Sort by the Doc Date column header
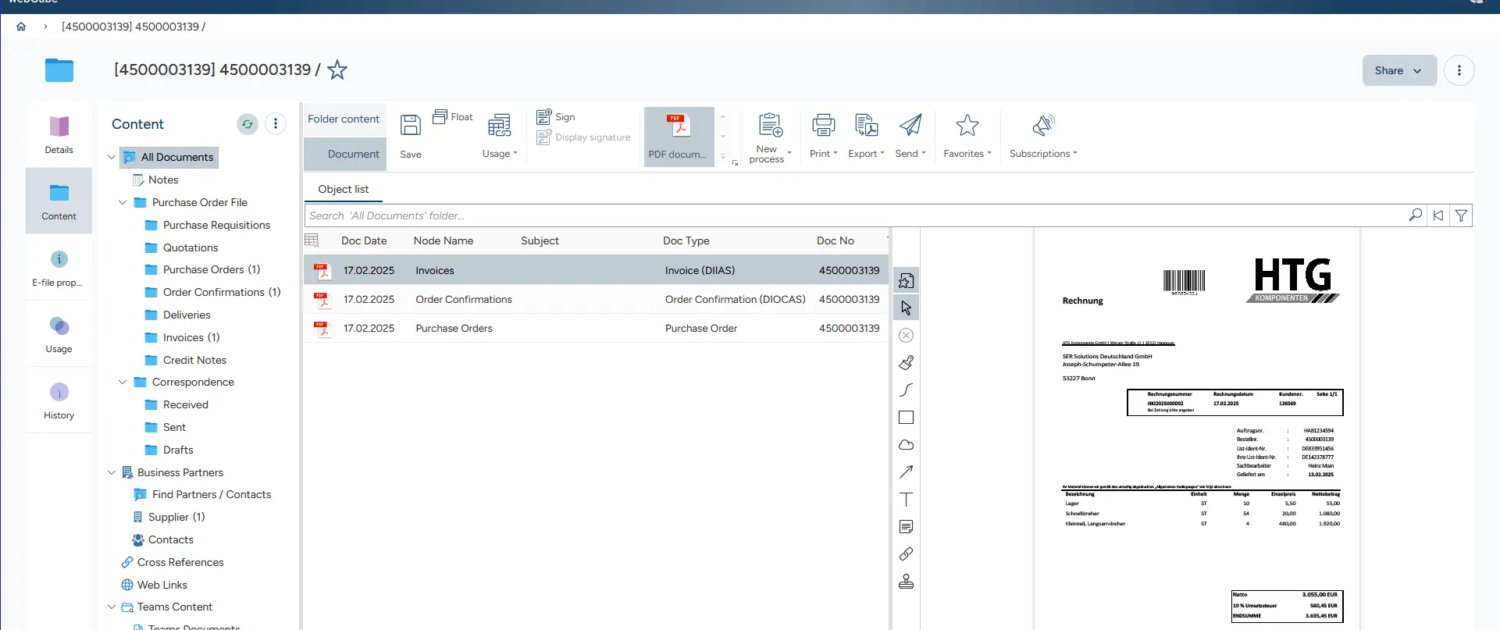The image size is (1500, 630). [364, 241]
